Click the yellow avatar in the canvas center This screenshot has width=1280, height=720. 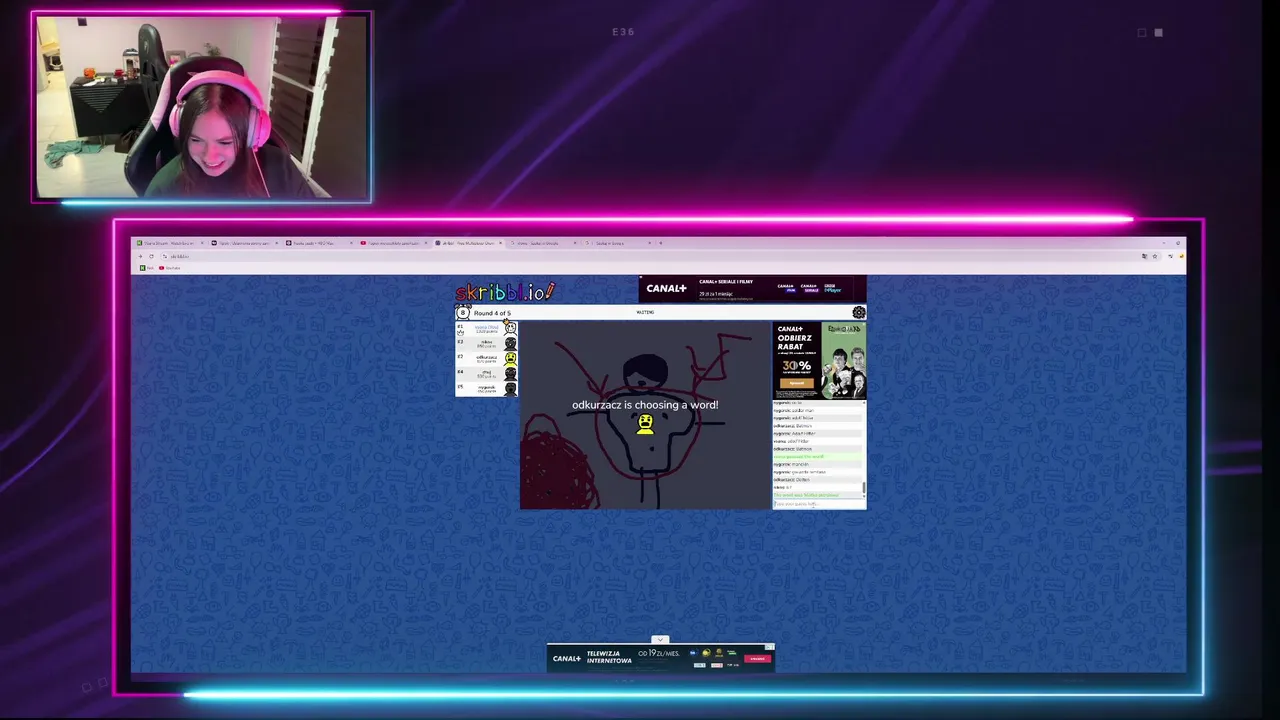pos(645,425)
